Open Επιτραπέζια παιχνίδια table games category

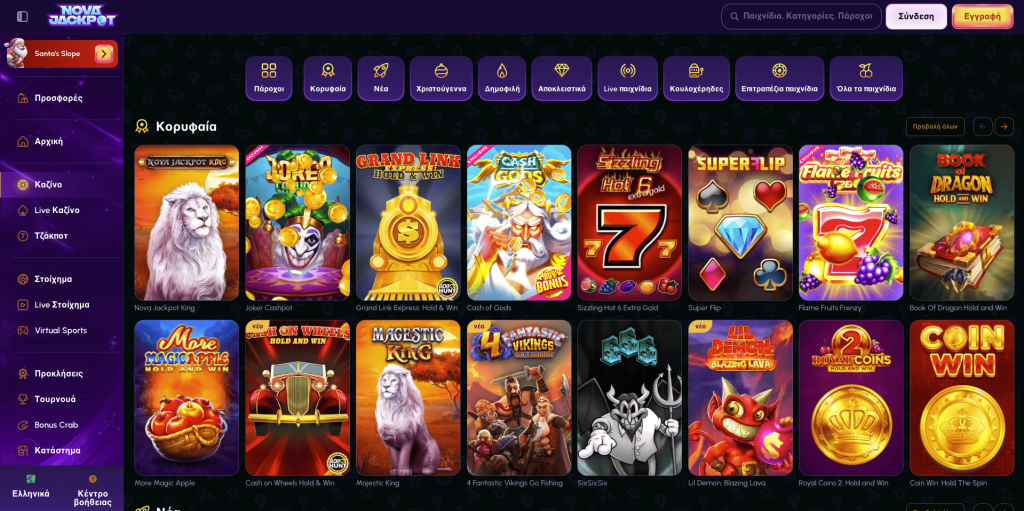pyautogui.click(x=779, y=78)
